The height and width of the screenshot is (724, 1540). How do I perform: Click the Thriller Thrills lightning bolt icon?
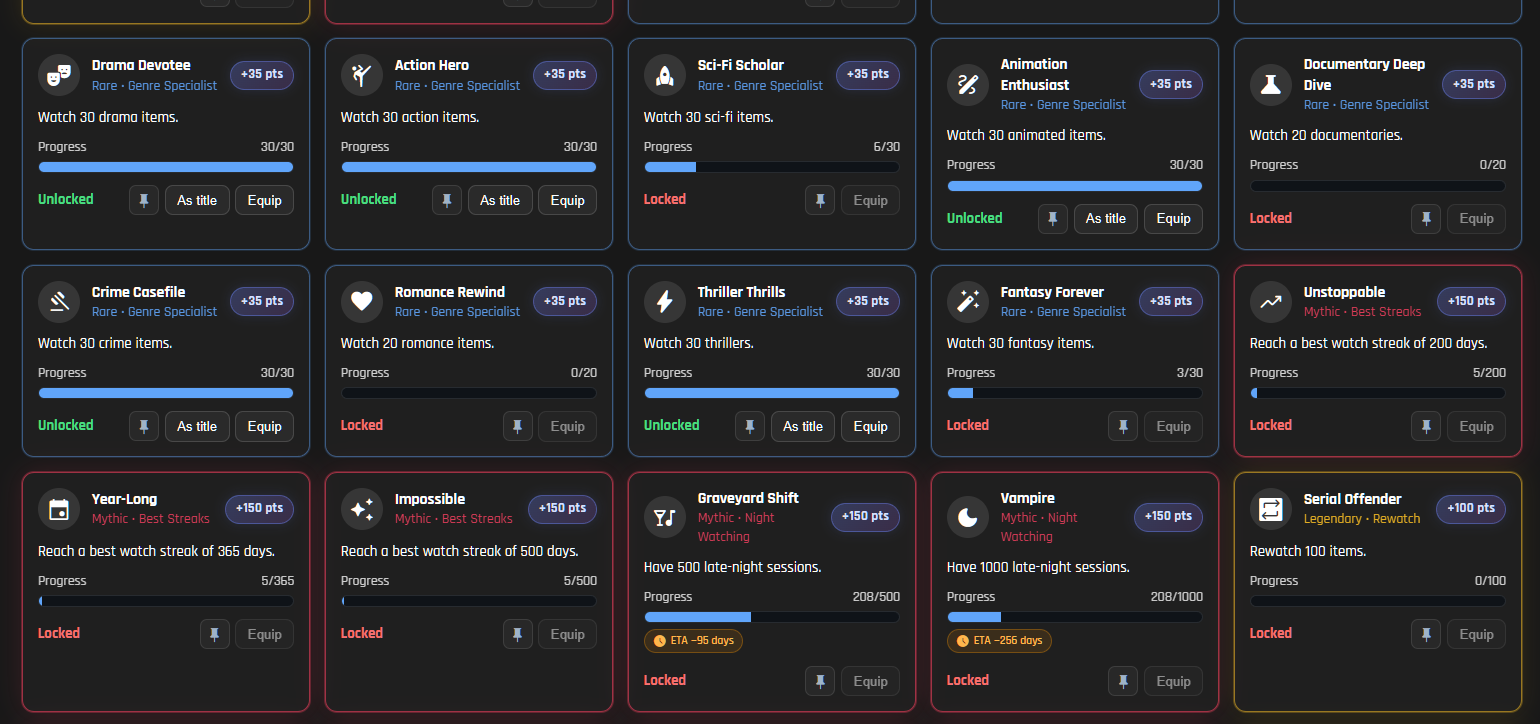click(x=665, y=301)
